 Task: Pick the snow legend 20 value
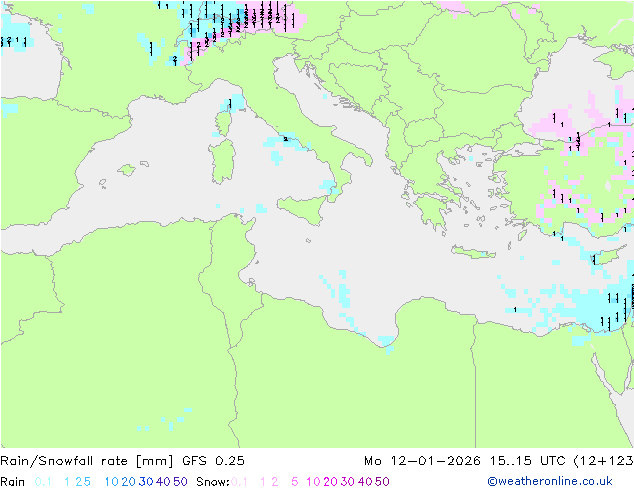pos(330,482)
